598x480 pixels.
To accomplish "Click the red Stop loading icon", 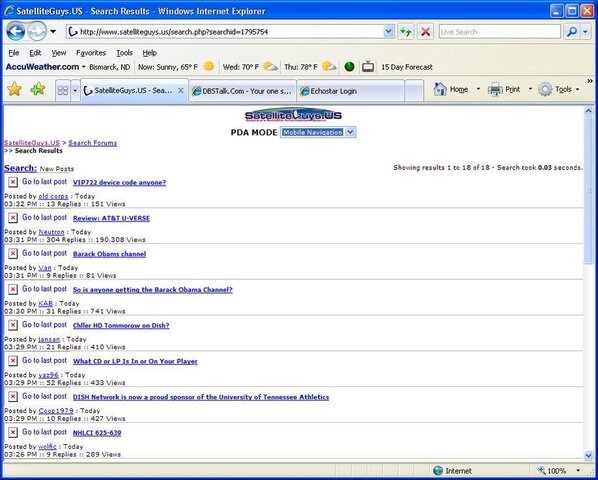I will tap(425, 32).
